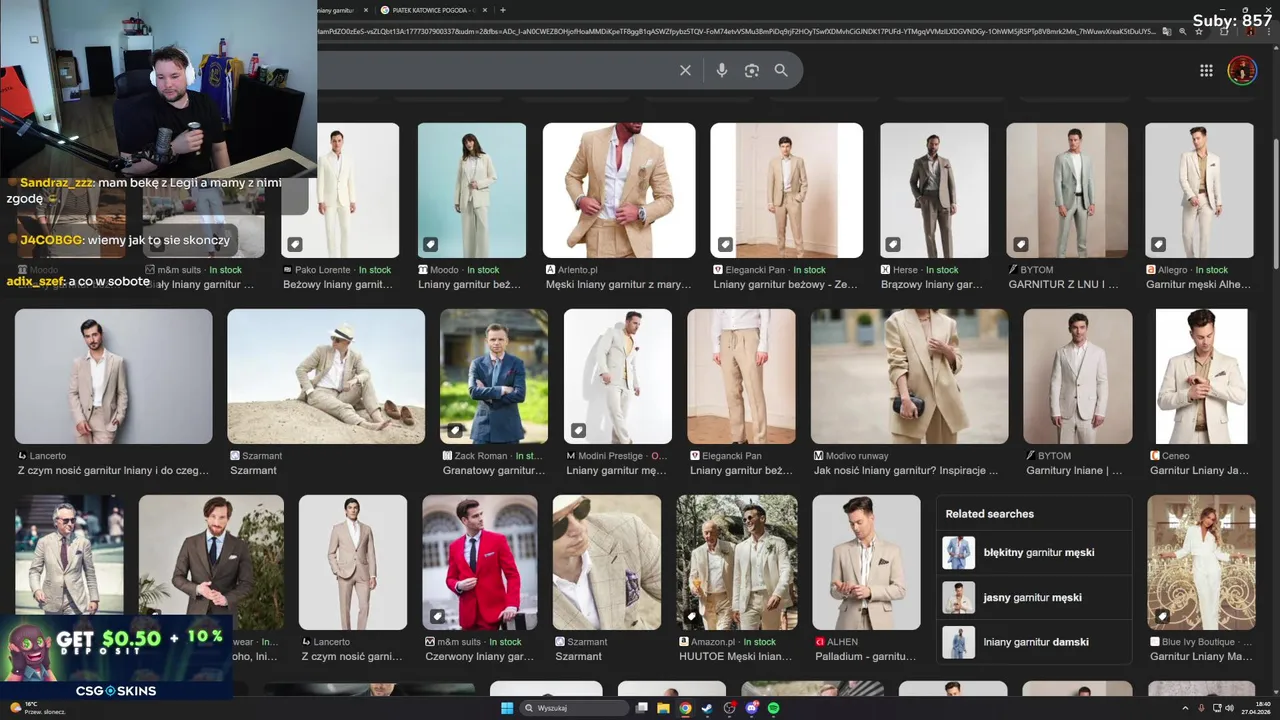Viewport: 1280px width, 720px height.
Task: Bookmark this page with star icon
Action: pos(1199,32)
